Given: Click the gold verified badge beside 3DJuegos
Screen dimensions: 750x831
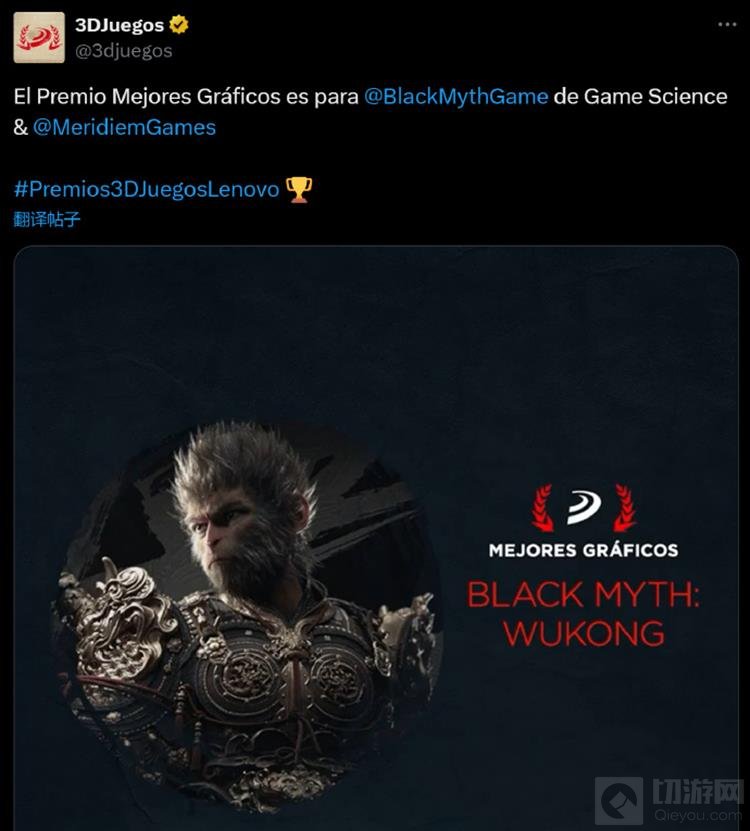Looking at the screenshot, I should point(179,25).
